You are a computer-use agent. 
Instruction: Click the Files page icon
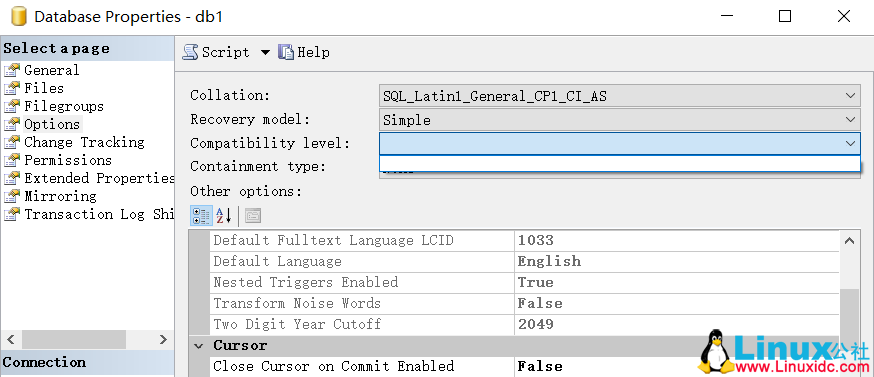tap(12, 88)
